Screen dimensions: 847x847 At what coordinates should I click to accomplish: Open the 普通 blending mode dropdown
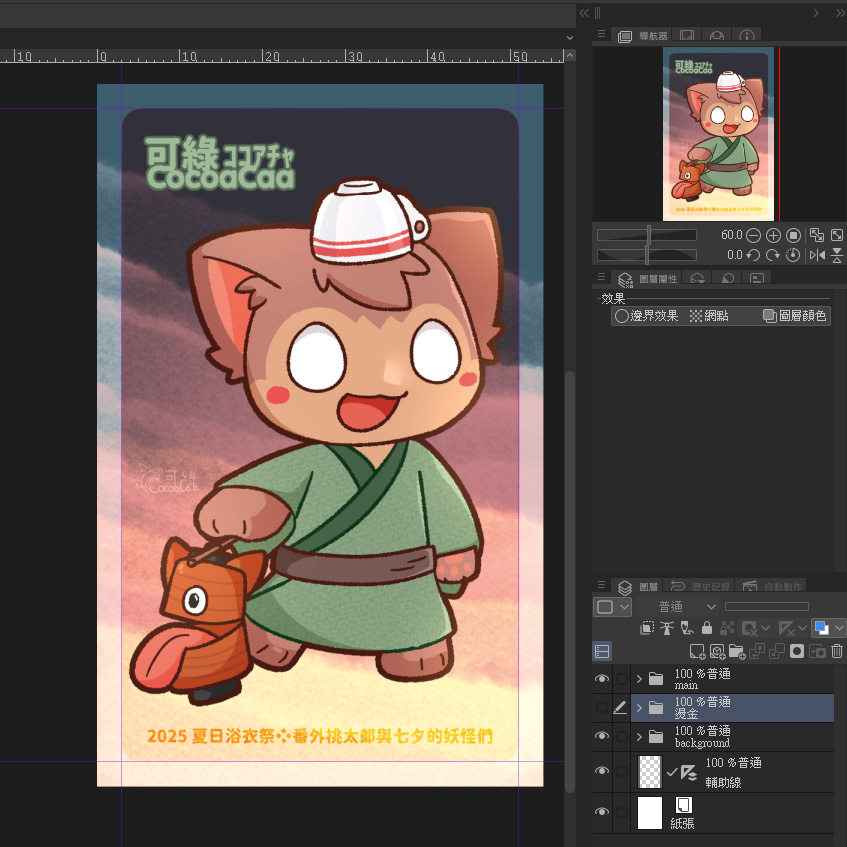click(x=677, y=607)
